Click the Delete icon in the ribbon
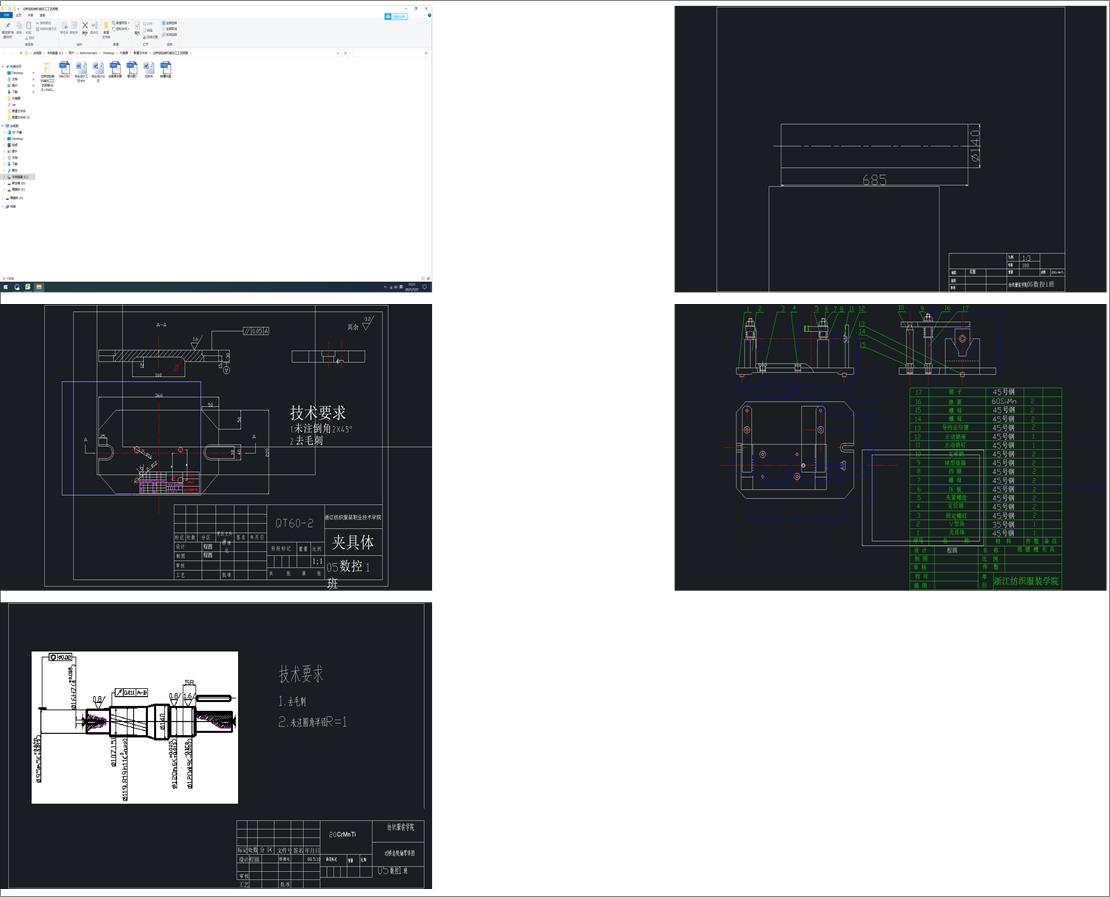The image size is (1110, 897). 85,27
